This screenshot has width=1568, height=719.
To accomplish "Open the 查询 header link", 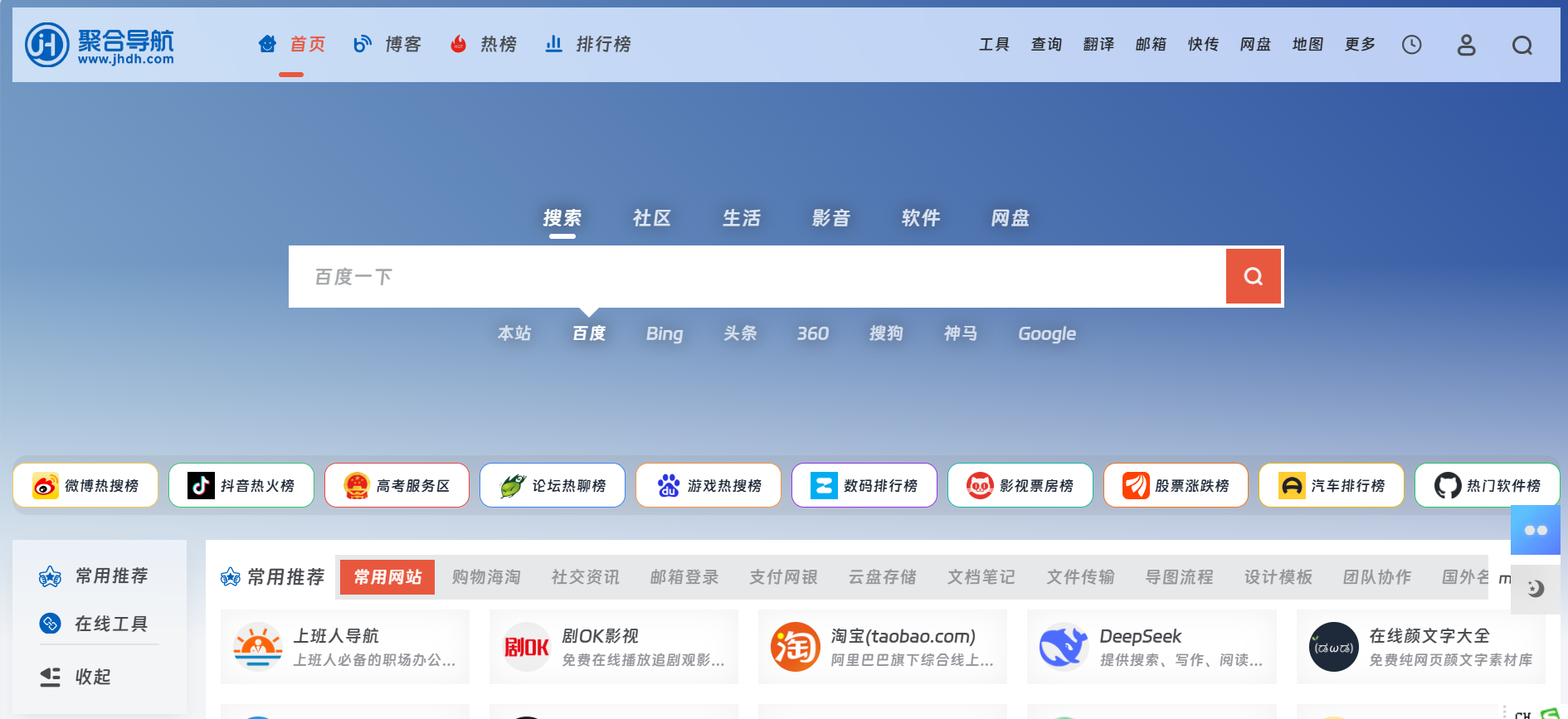I will [1046, 44].
